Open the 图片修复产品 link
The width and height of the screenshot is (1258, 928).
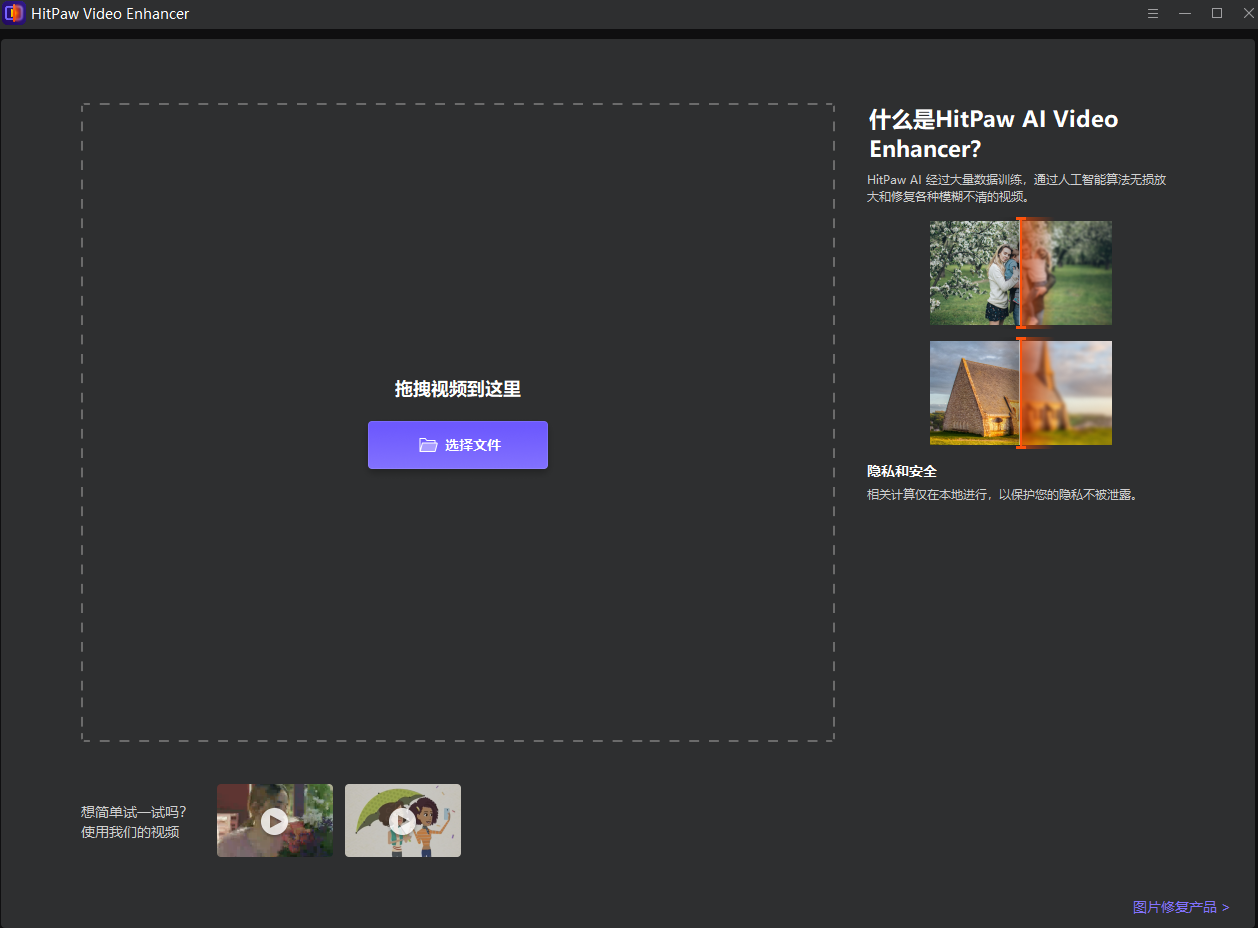pos(1180,907)
